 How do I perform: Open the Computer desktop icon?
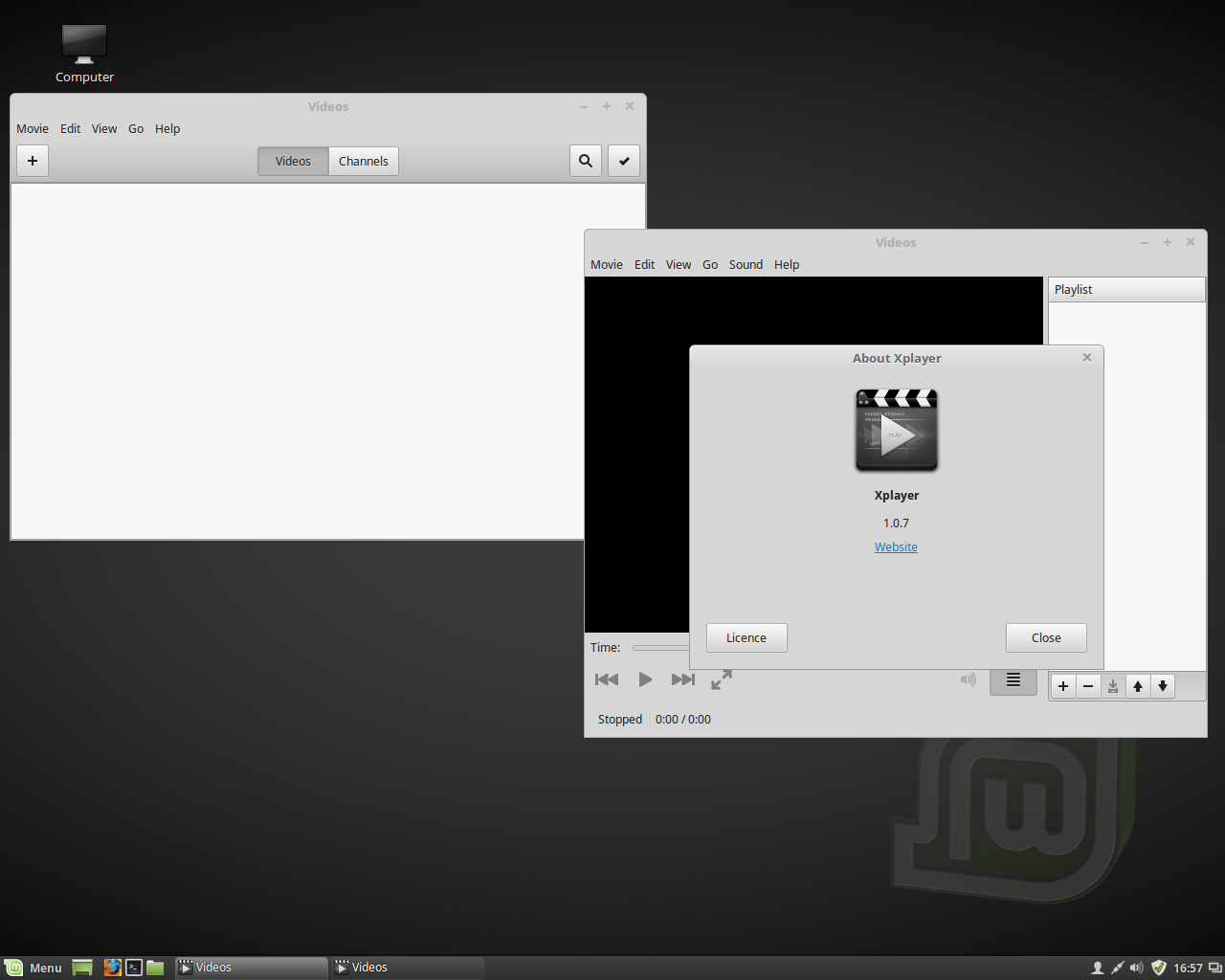click(x=84, y=54)
